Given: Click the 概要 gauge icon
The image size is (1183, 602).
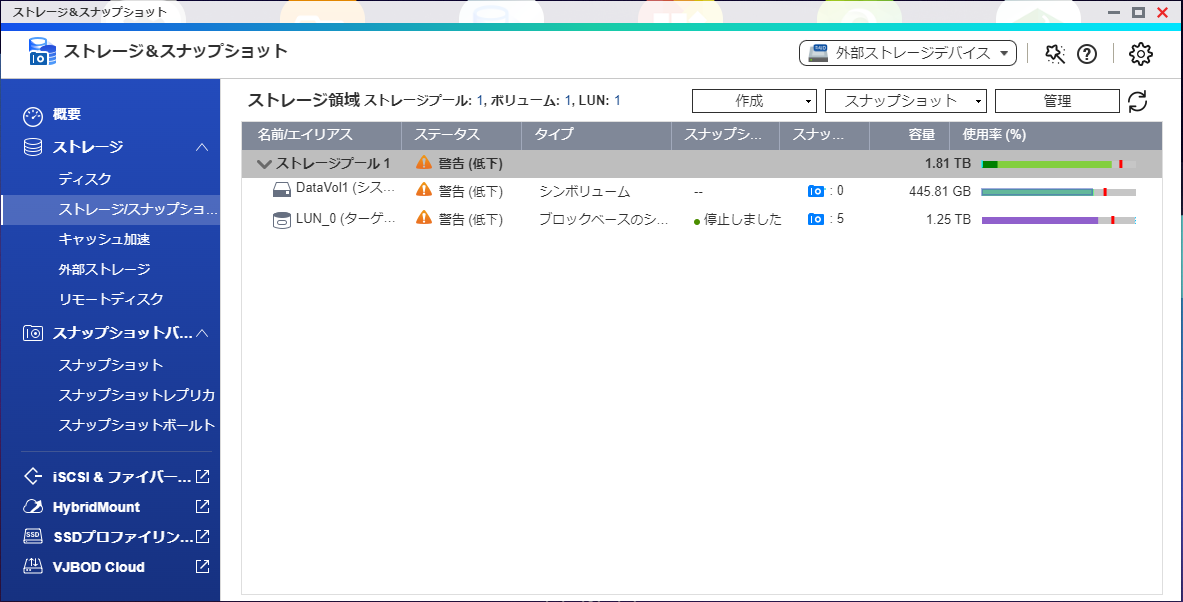Looking at the screenshot, I should click(33, 116).
